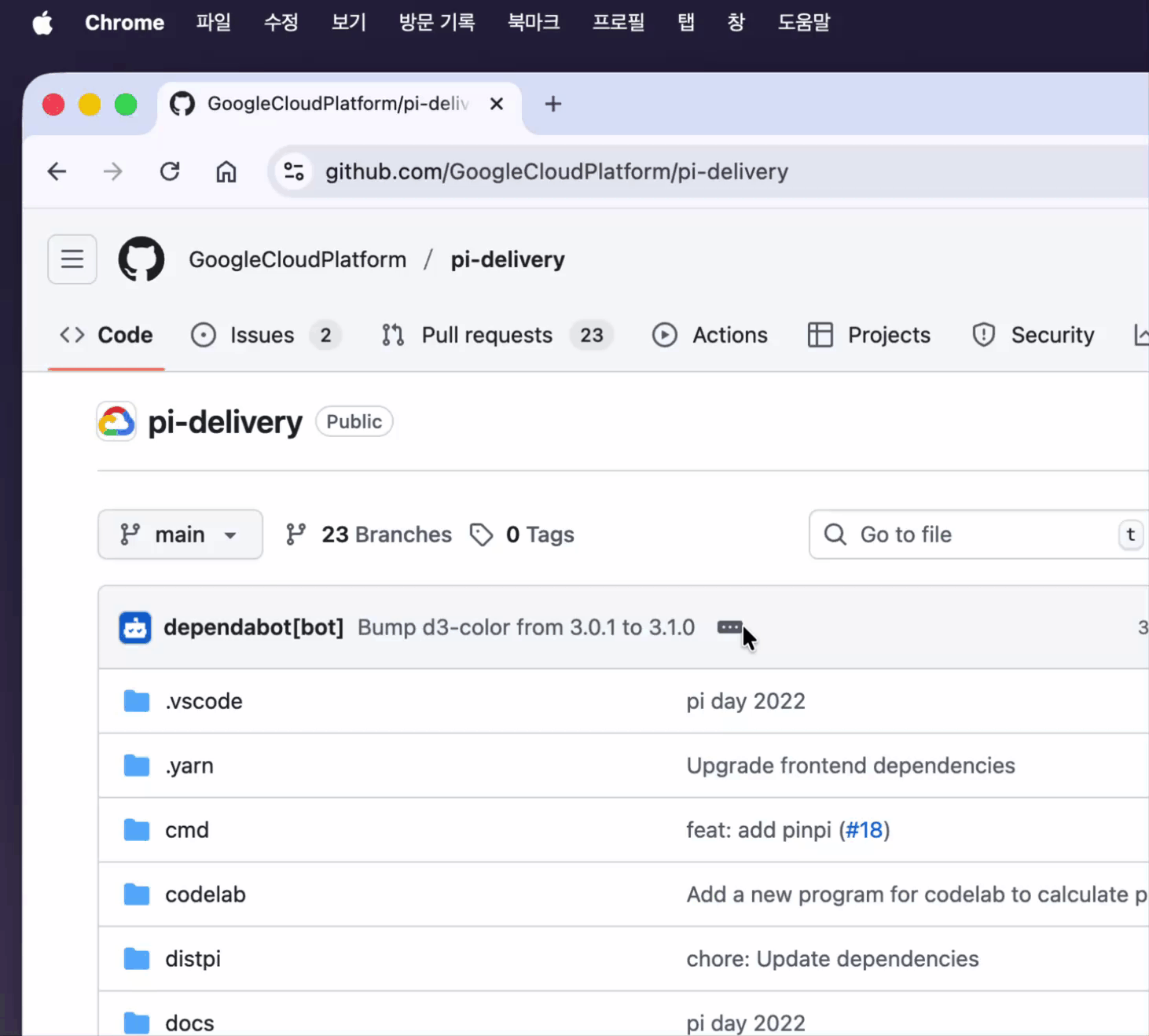
Task: Open the .yarn folder
Action: pyautogui.click(x=189, y=766)
